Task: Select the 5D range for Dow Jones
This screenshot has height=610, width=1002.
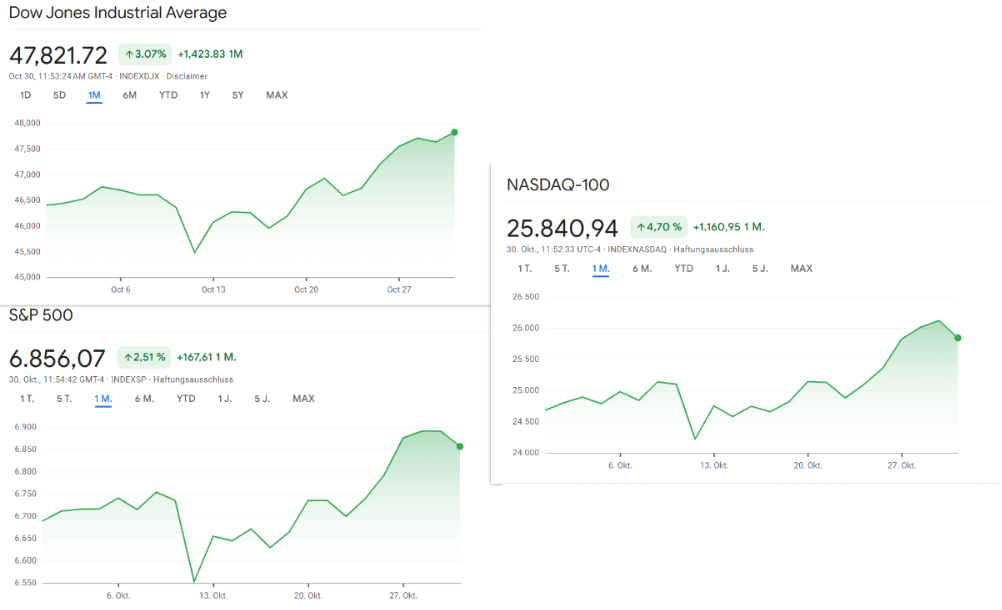Action: (x=59, y=95)
